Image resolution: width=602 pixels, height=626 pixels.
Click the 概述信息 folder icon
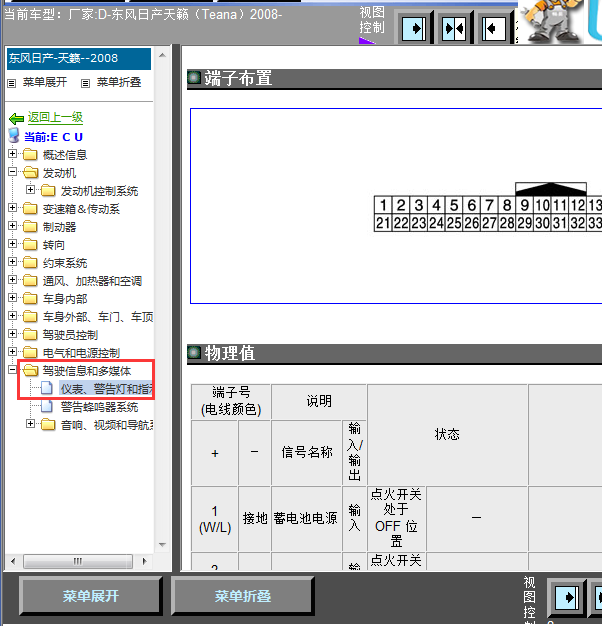30,154
